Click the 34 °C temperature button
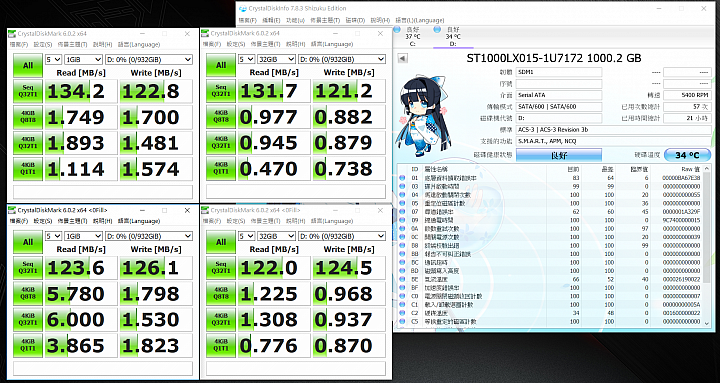Screen dimensions: 720x383 [x=687, y=155]
